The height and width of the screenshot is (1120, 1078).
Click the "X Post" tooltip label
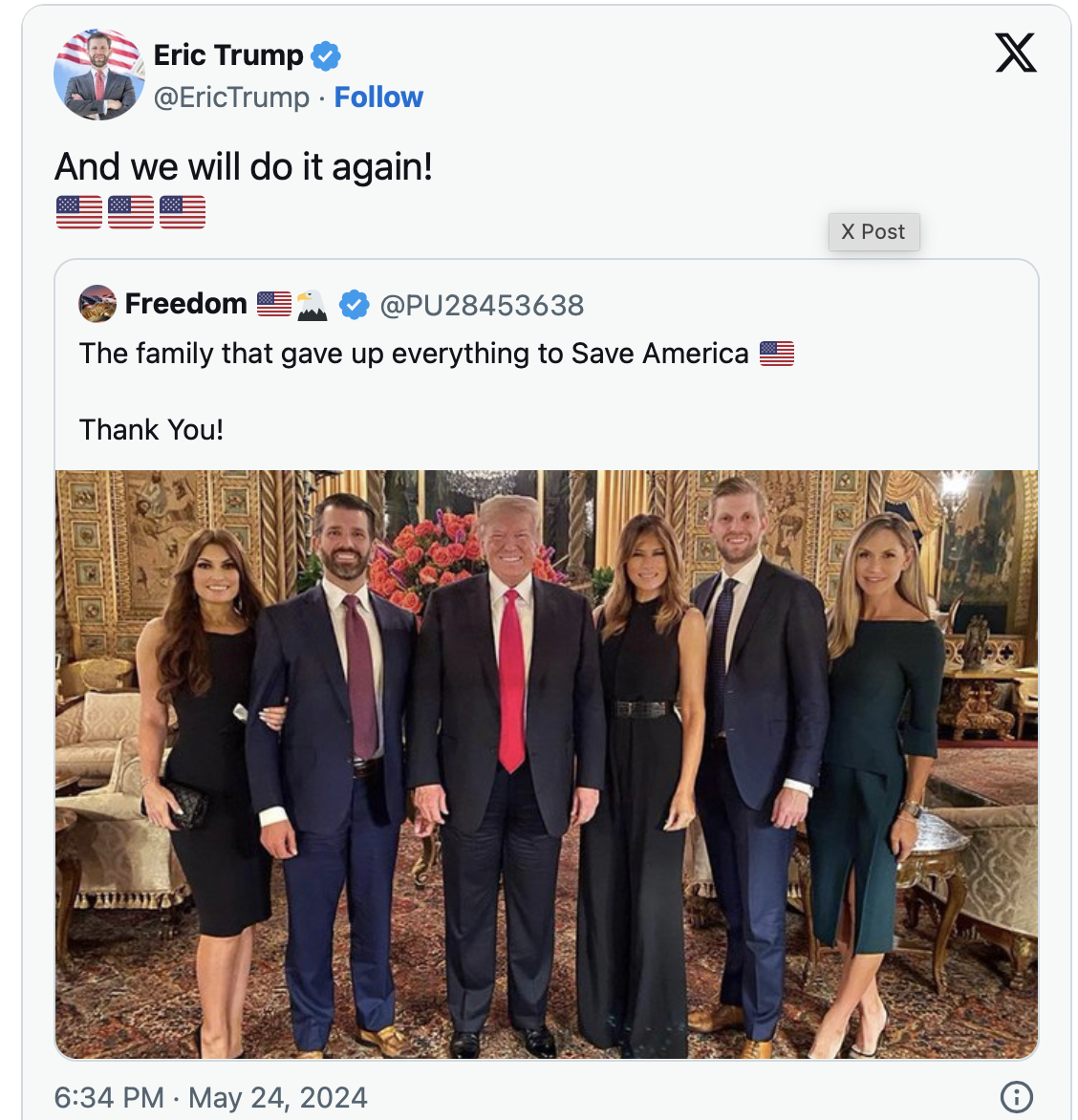(x=873, y=232)
